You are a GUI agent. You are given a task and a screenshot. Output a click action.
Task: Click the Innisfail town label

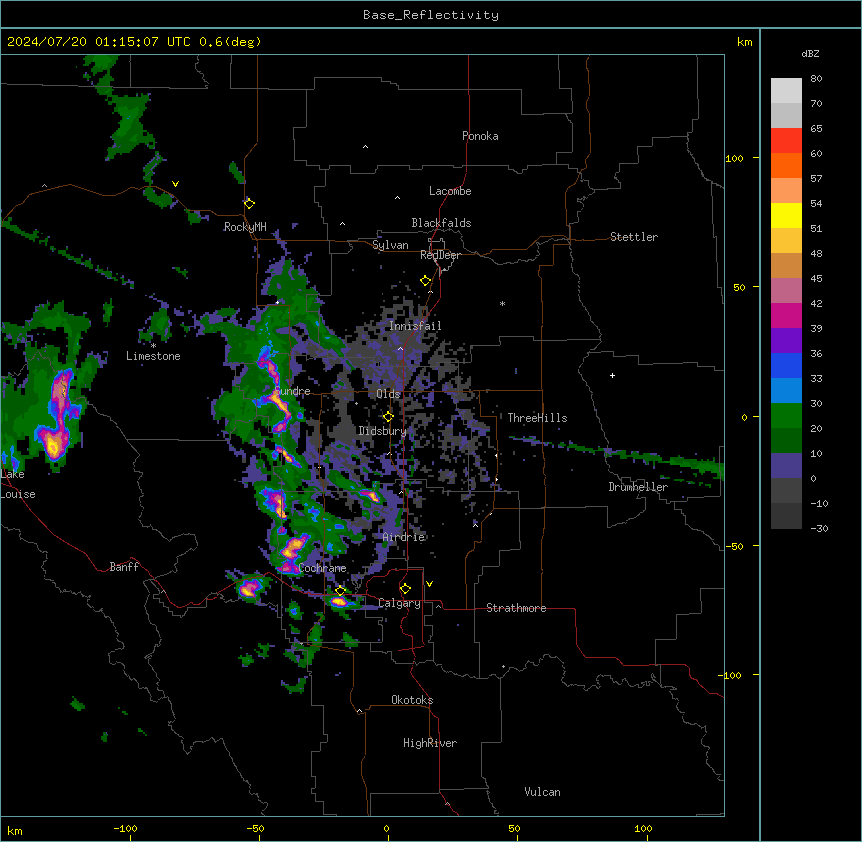coord(415,326)
